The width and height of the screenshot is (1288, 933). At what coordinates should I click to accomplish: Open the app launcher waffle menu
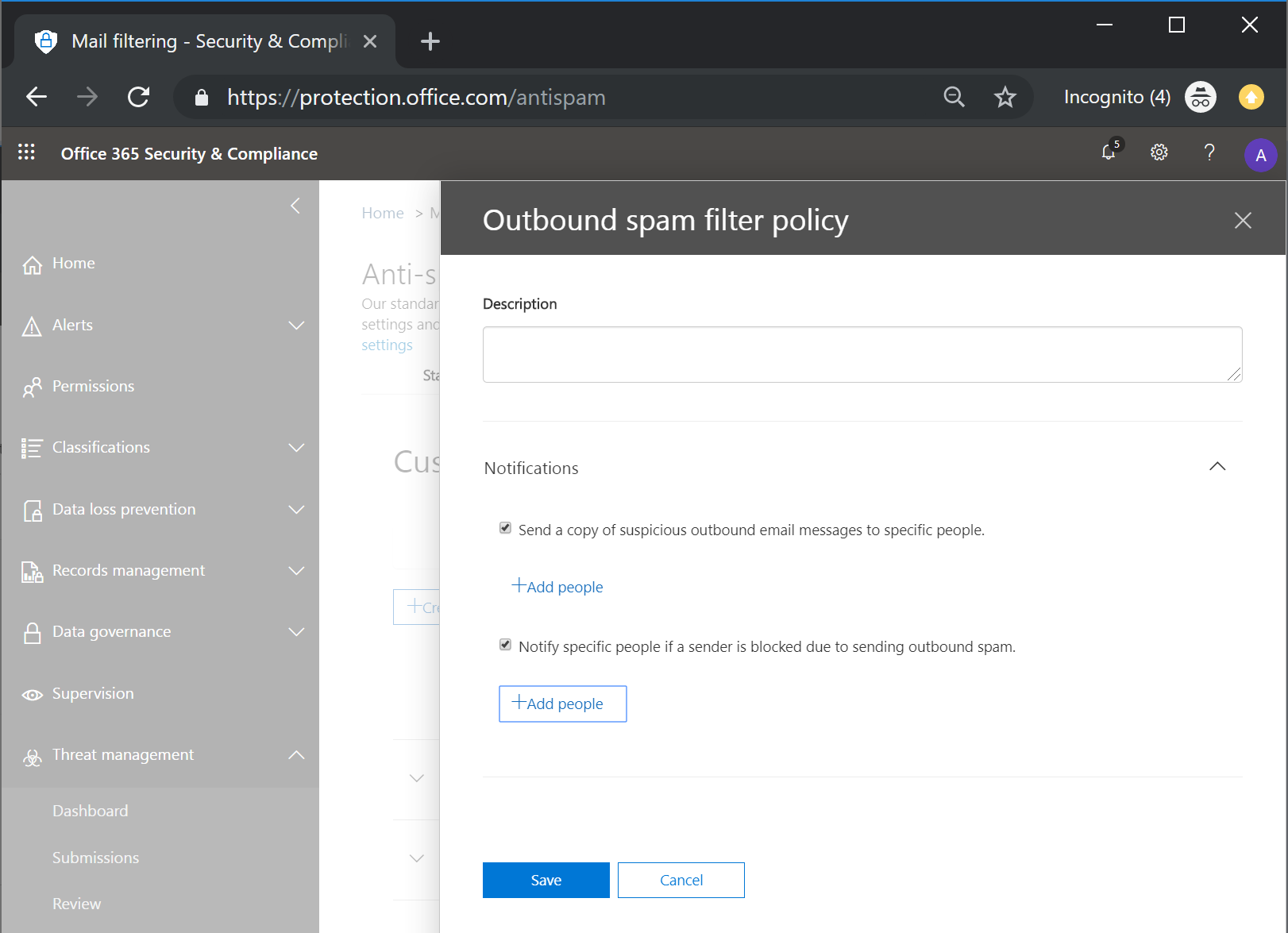tap(26, 152)
